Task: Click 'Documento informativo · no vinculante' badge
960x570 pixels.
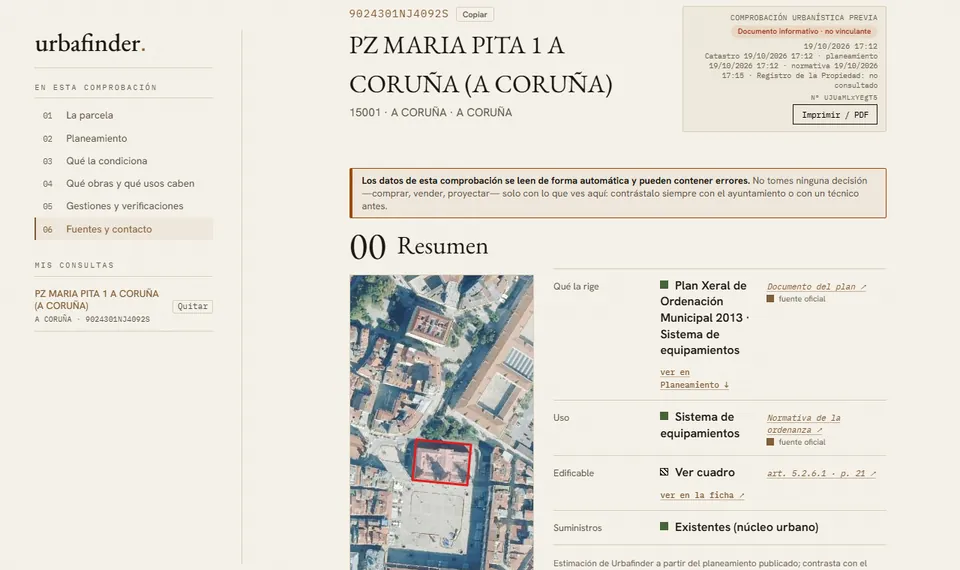Action: pyautogui.click(x=804, y=31)
